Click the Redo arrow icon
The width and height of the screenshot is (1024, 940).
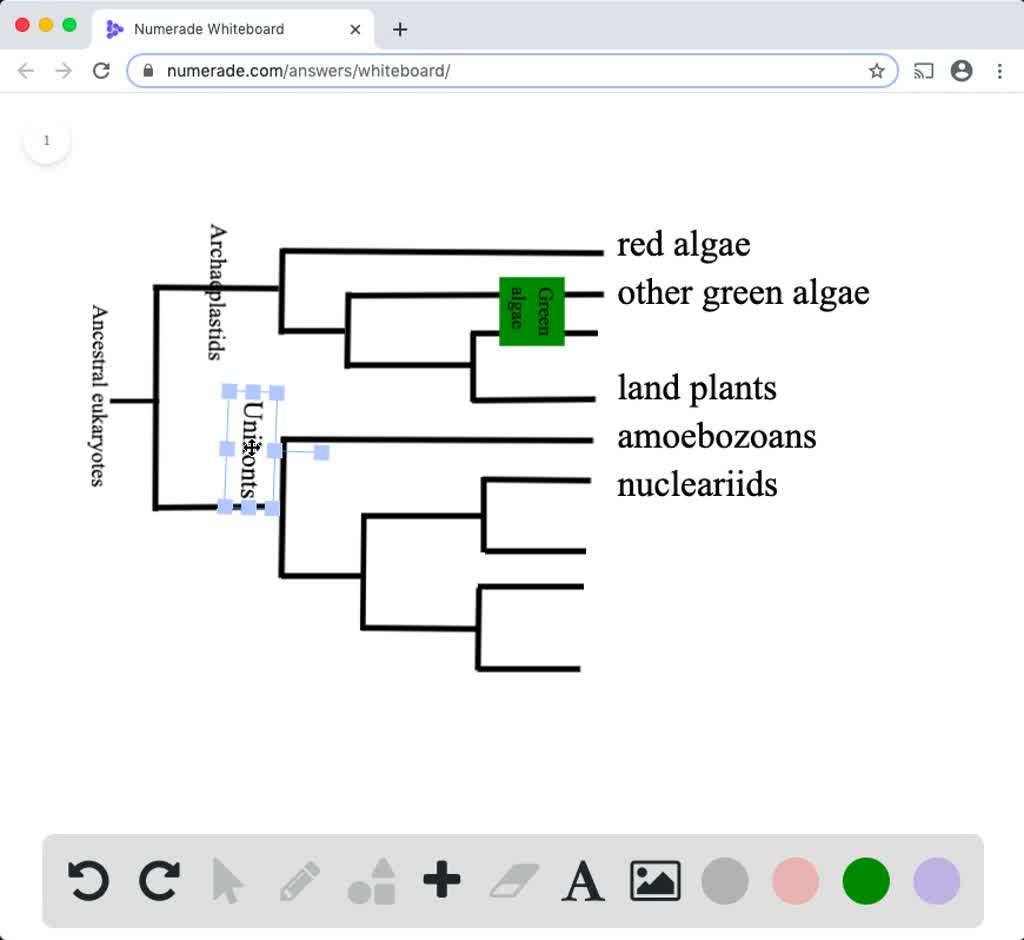(158, 881)
